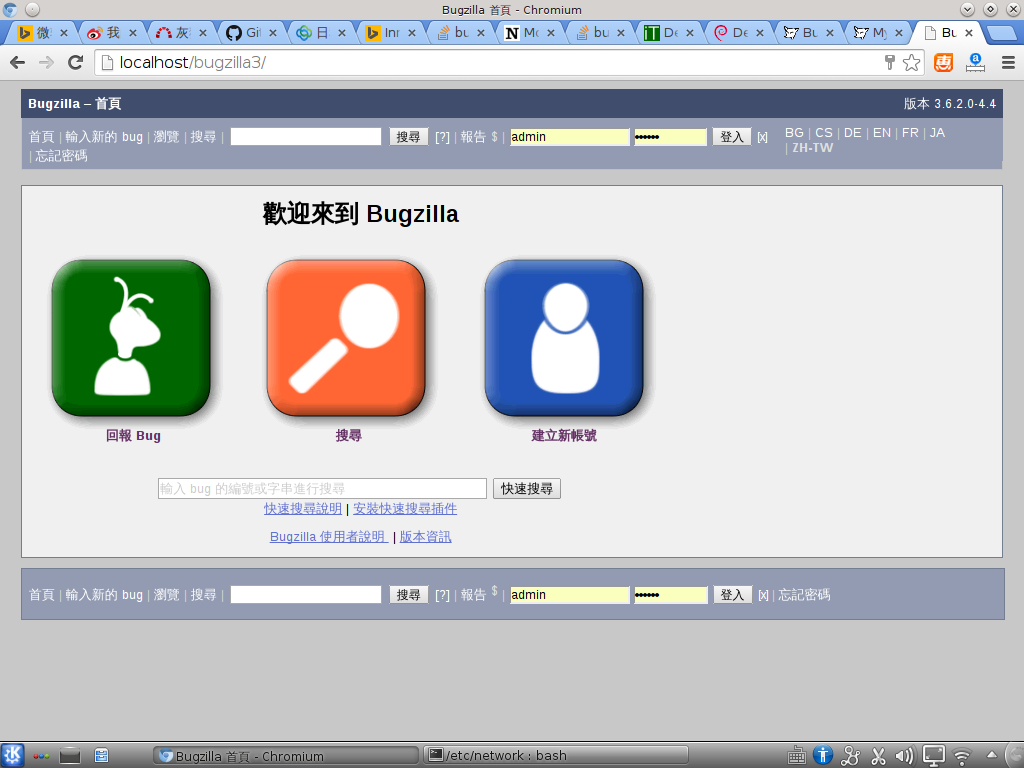Open the Bugzilla 使用者說明 link
Screen dimensions: 1024x768
pos(329,537)
